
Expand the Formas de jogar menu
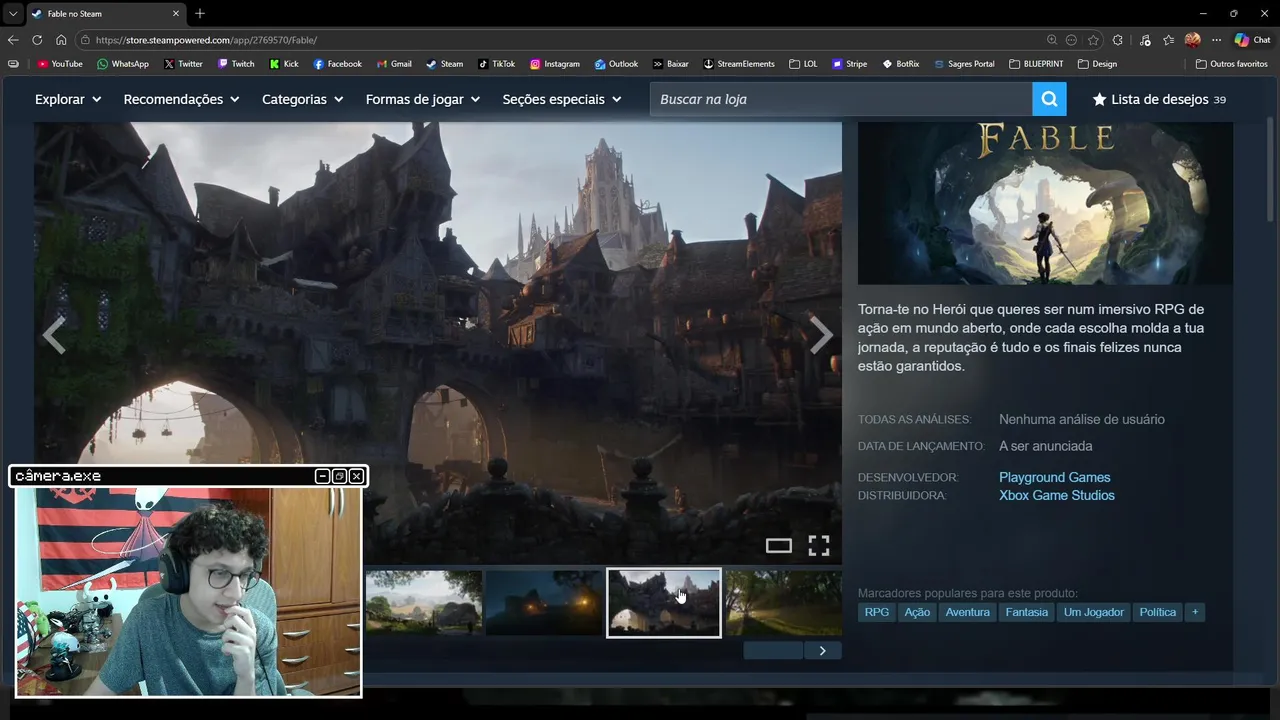423,99
